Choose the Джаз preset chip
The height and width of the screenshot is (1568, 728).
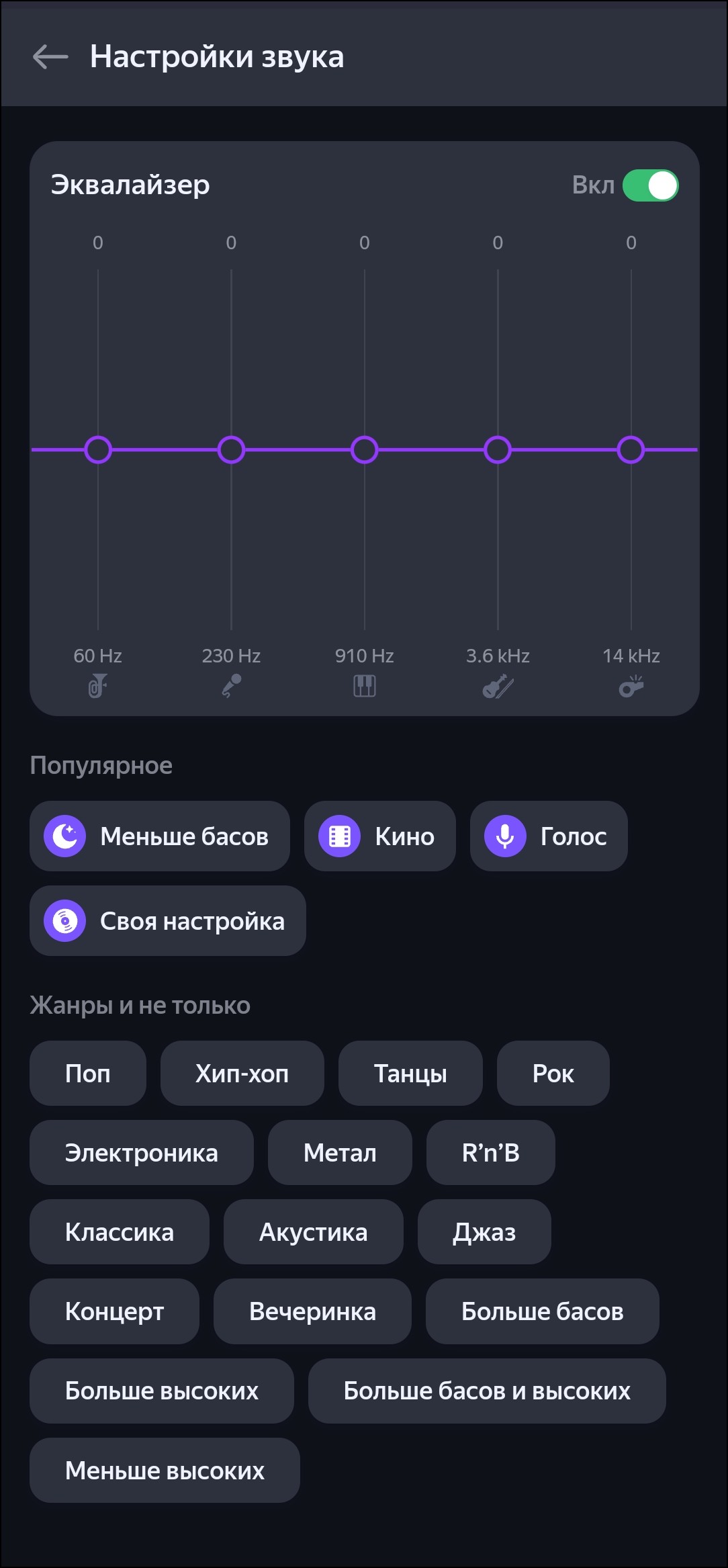pos(484,1231)
